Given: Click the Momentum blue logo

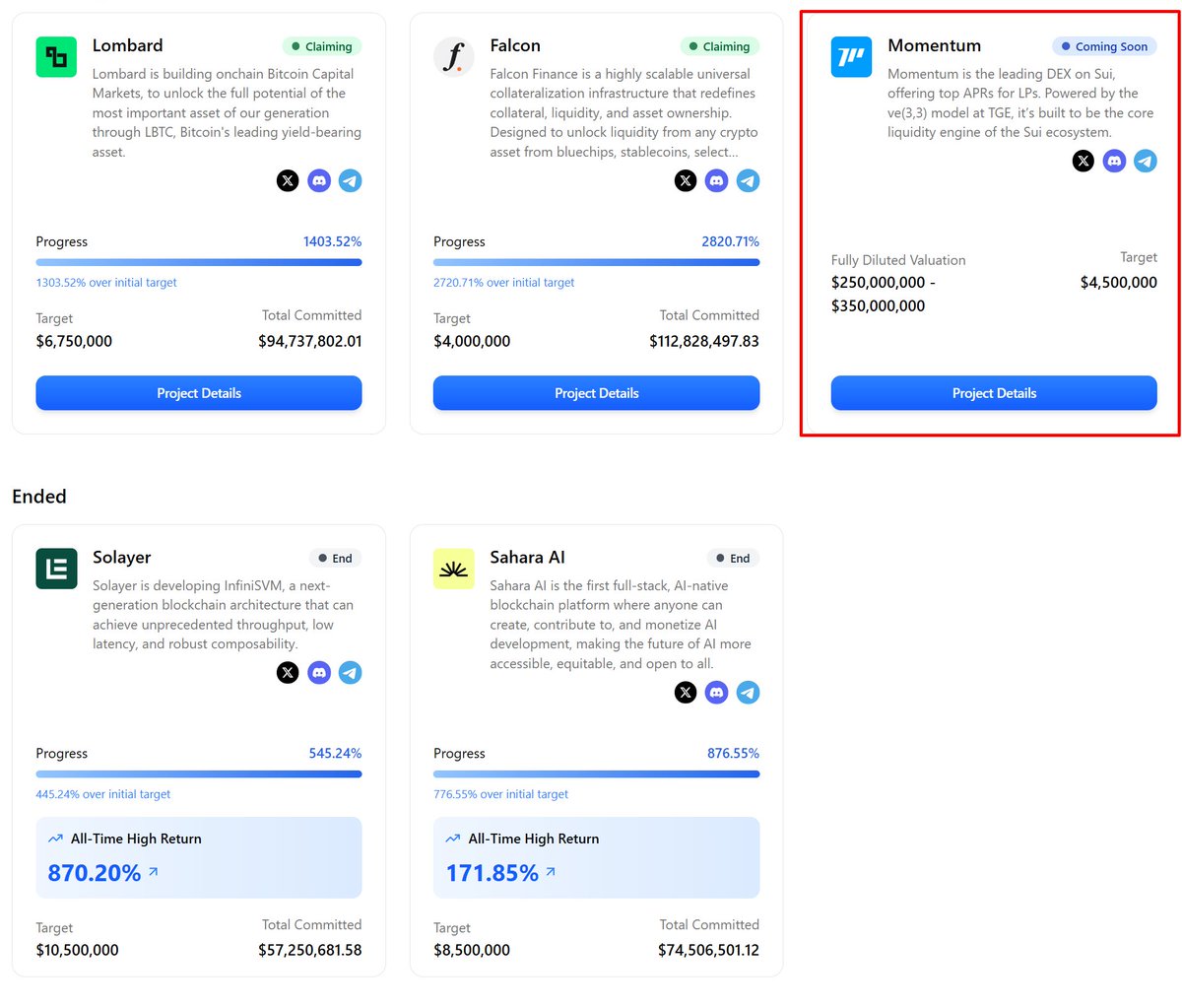Looking at the screenshot, I should coord(851,57).
